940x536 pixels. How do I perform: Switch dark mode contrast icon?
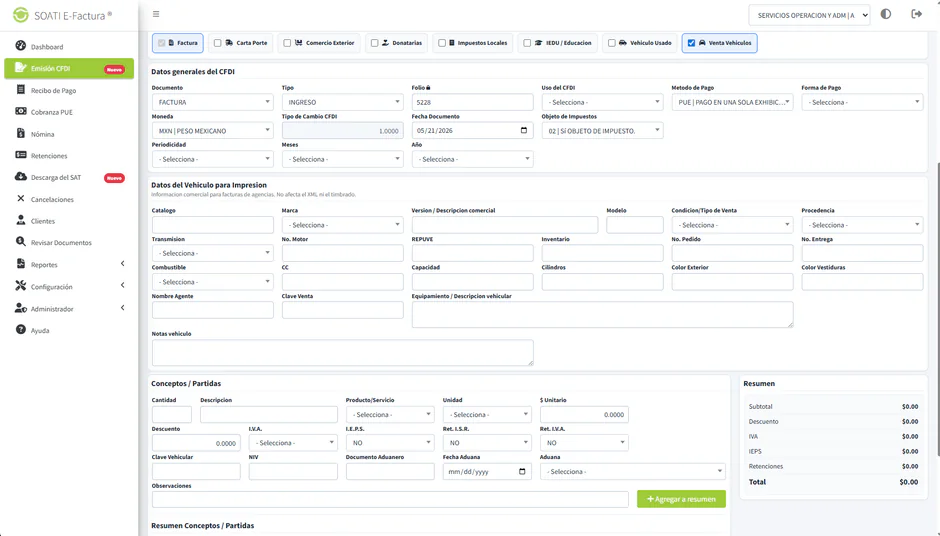(x=885, y=14)
